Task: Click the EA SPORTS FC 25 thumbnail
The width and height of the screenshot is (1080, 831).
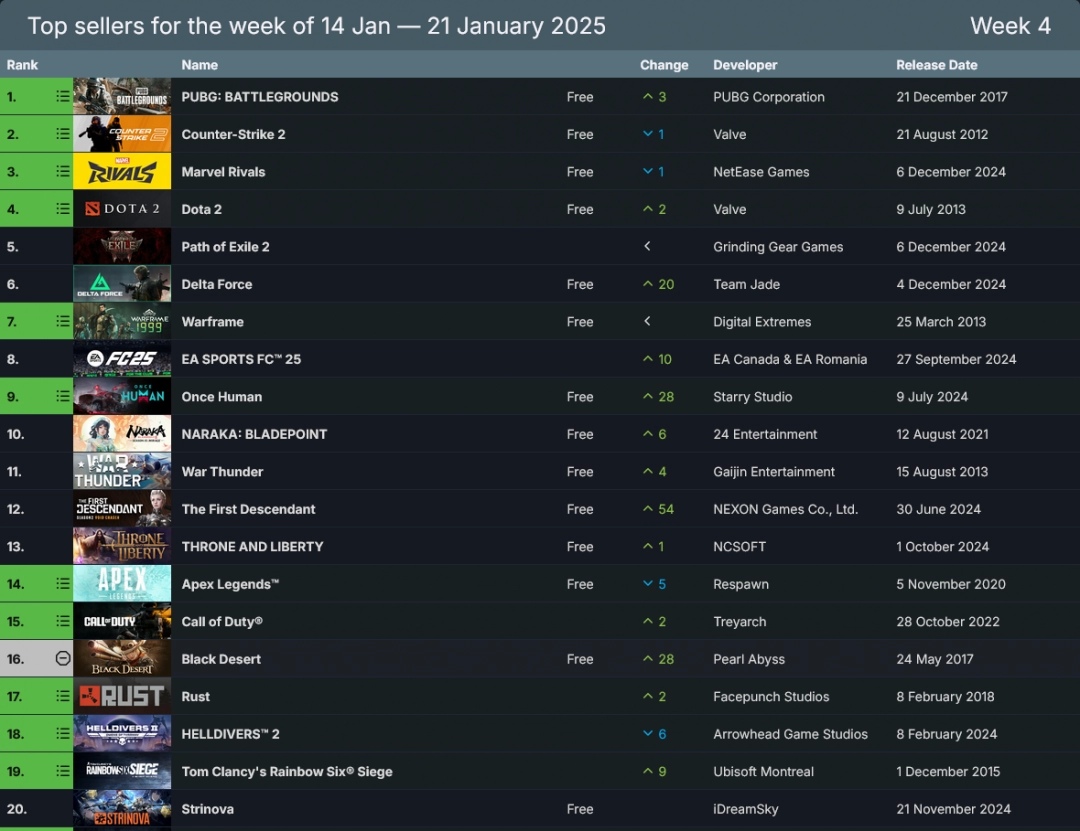Action: (122, 359)
